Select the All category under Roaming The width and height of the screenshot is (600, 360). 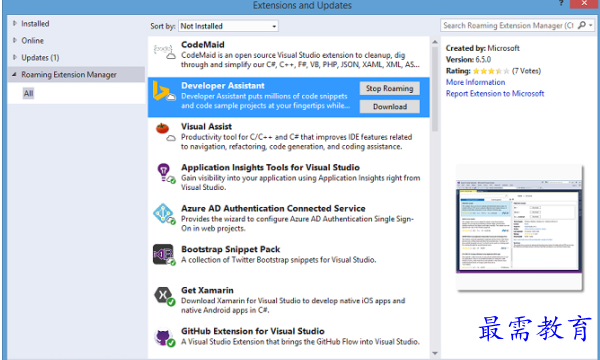pos(28,93)
